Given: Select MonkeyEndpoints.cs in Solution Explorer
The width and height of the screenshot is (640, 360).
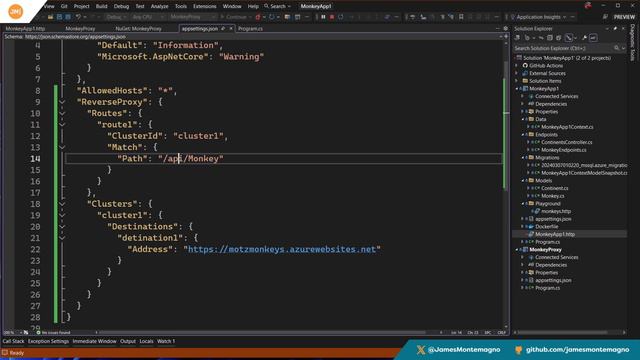Looking at the screenshot, I should pos(563,150).
